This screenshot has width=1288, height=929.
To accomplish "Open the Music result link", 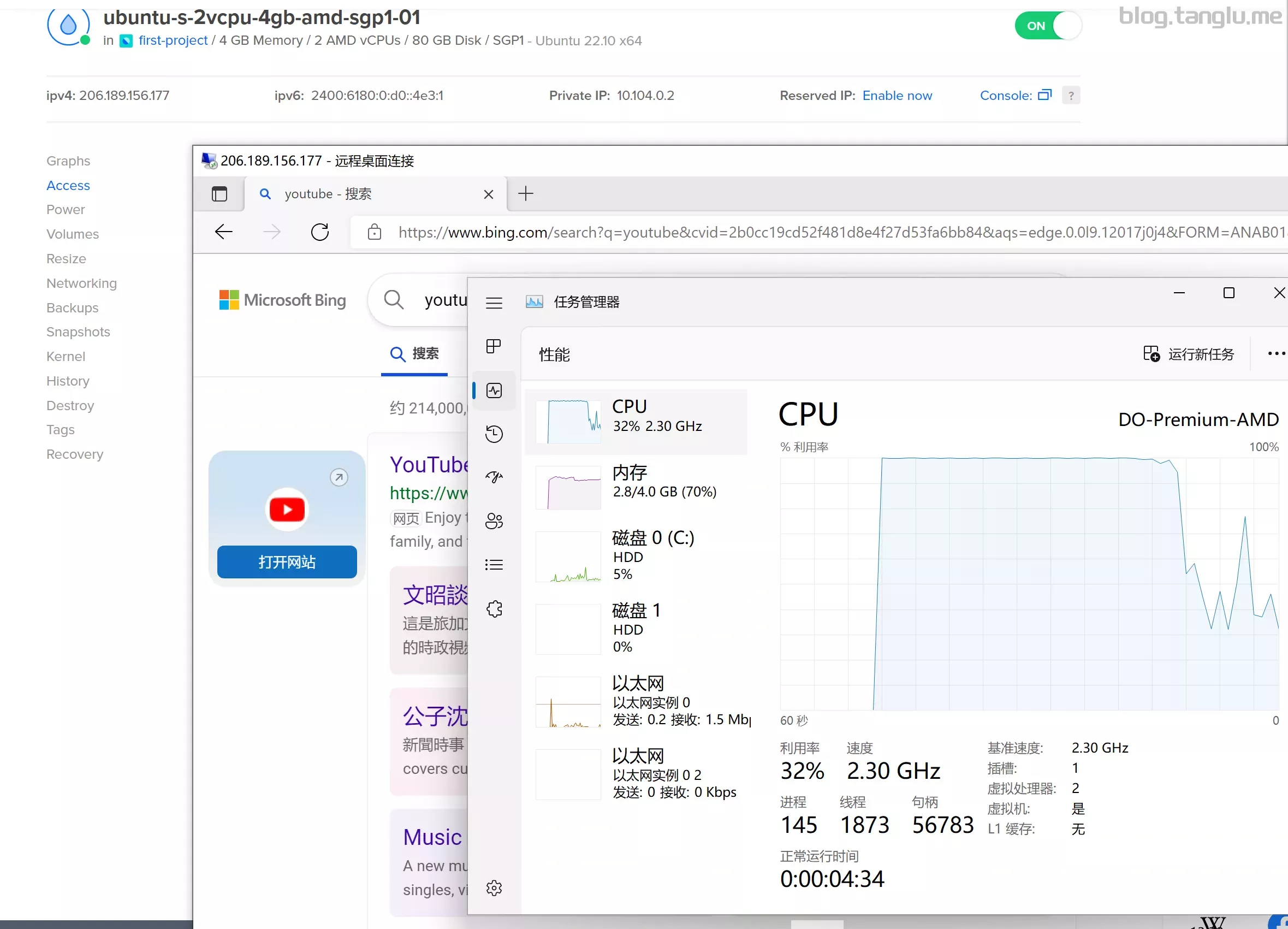I will (x=432, y=837).
